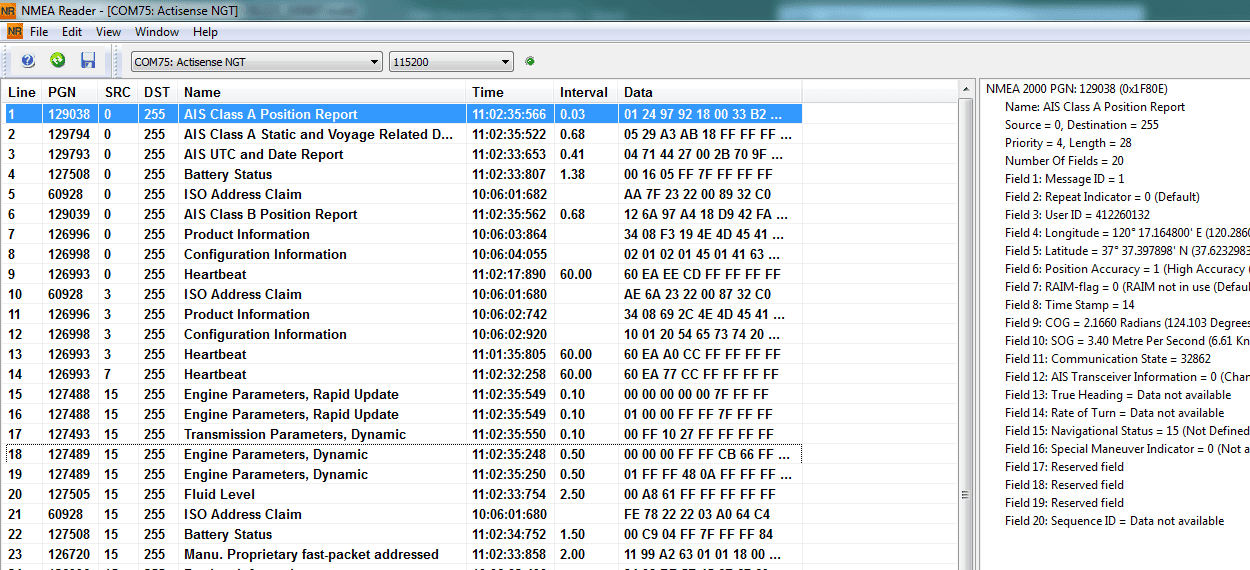Select Configuration Information row on line 12
This screenshot has height=570, width=1250.
click(x=402, y=334)
